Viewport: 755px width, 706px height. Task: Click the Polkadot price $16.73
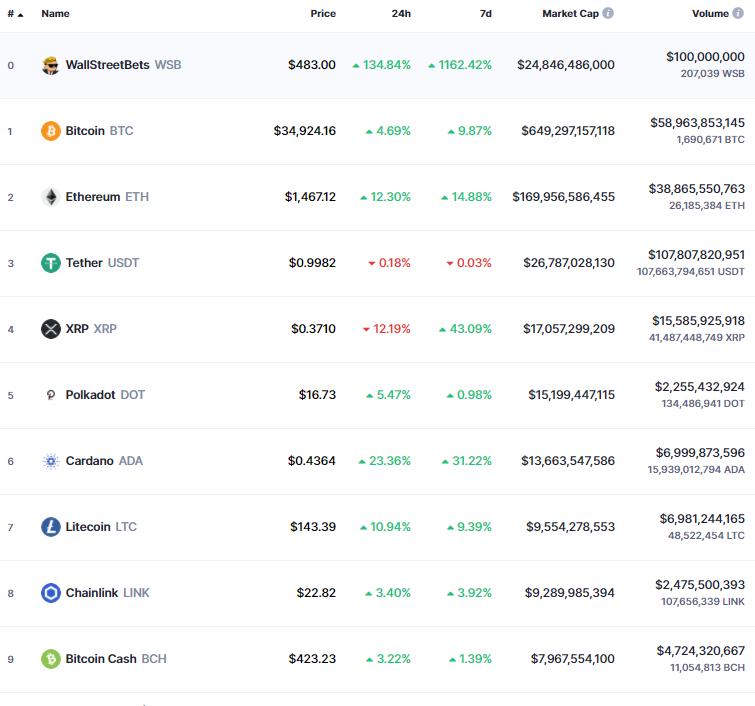[317, 394]
